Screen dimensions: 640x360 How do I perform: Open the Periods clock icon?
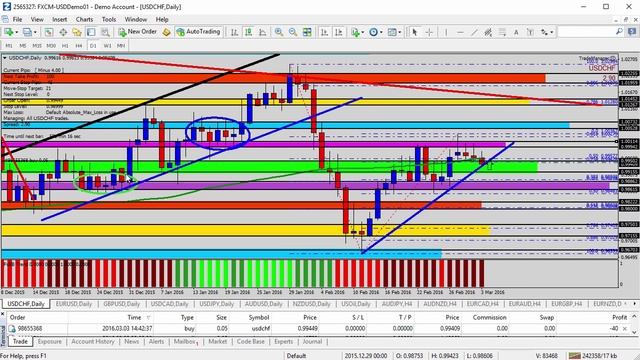373,32
